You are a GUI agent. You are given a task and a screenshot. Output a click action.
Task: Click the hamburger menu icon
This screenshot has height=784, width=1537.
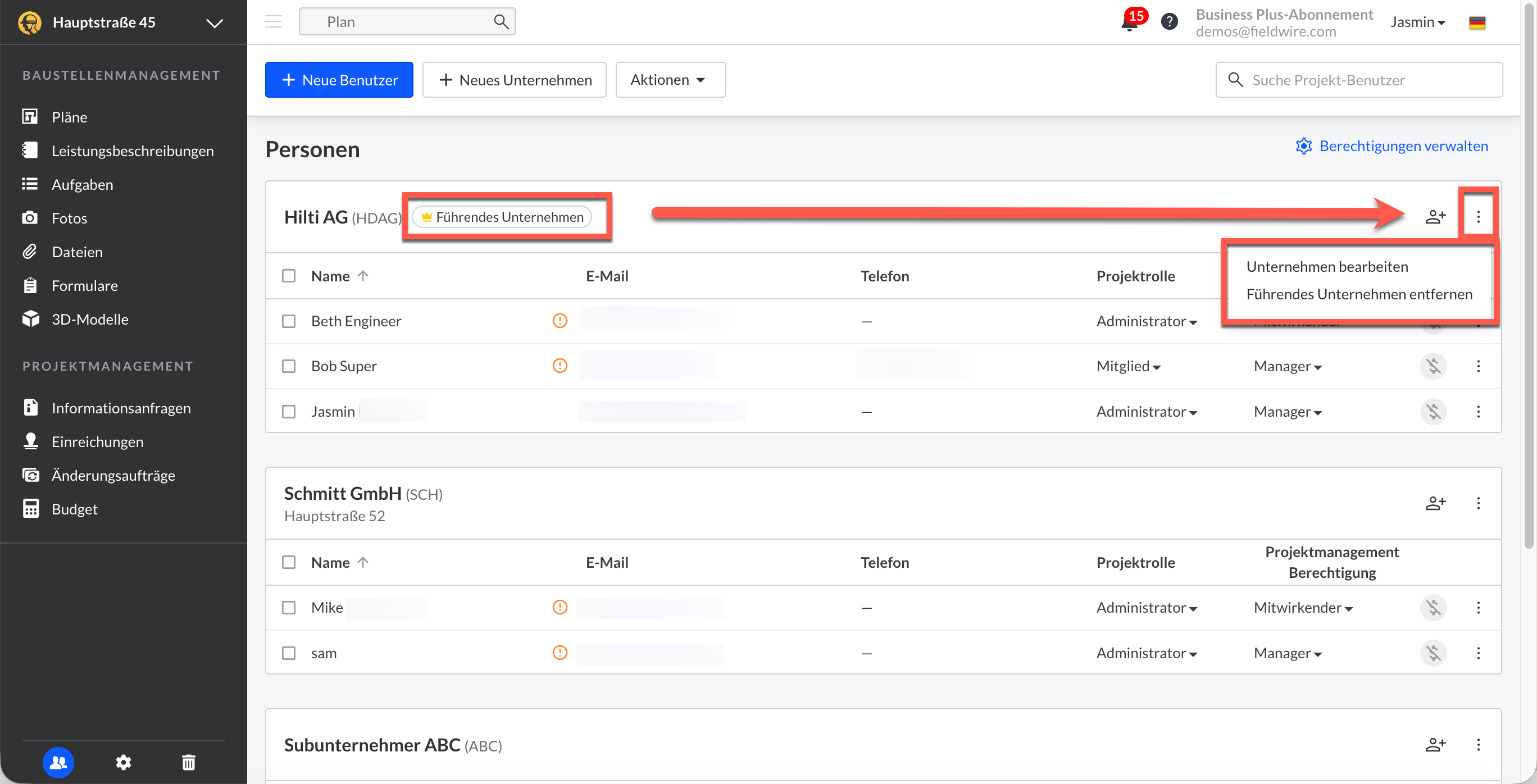(x=273, y=21)
